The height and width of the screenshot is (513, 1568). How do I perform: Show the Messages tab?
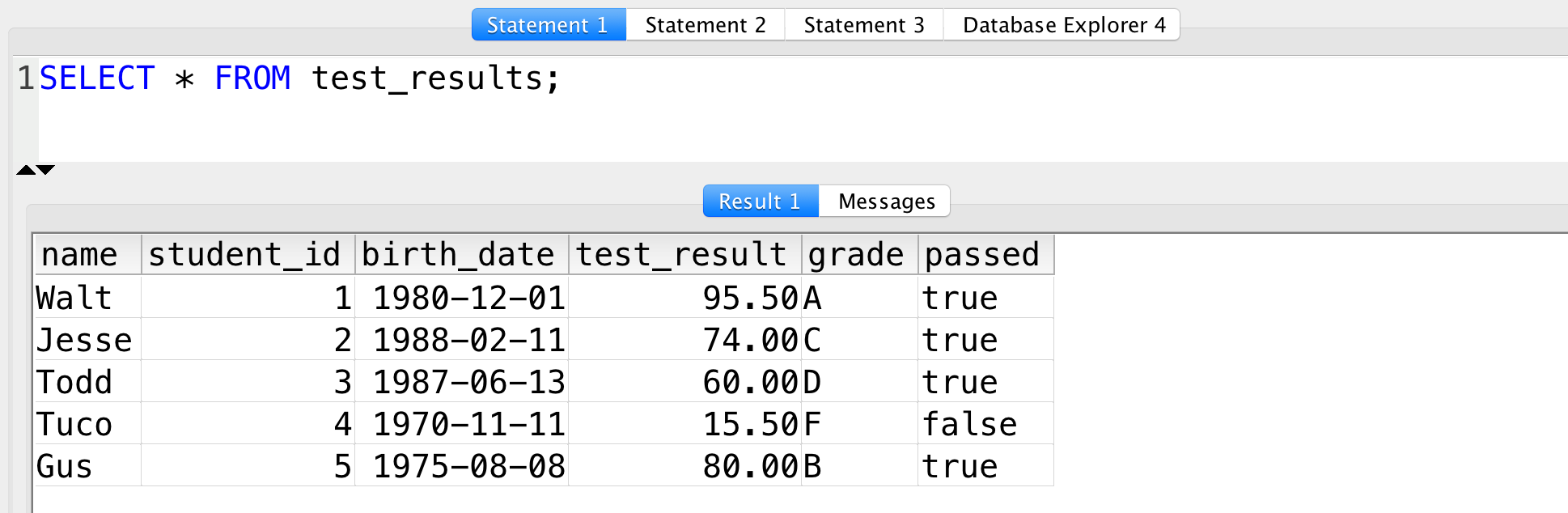(886, 201)
